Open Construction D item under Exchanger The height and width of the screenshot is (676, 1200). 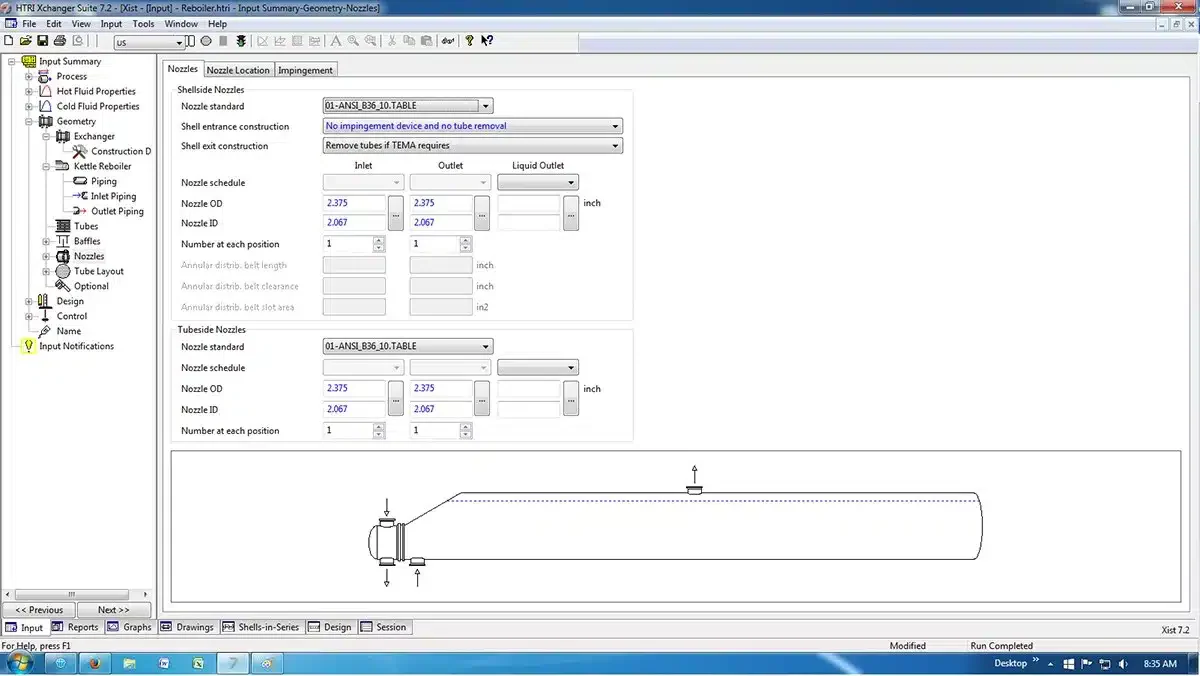(121, 151)
